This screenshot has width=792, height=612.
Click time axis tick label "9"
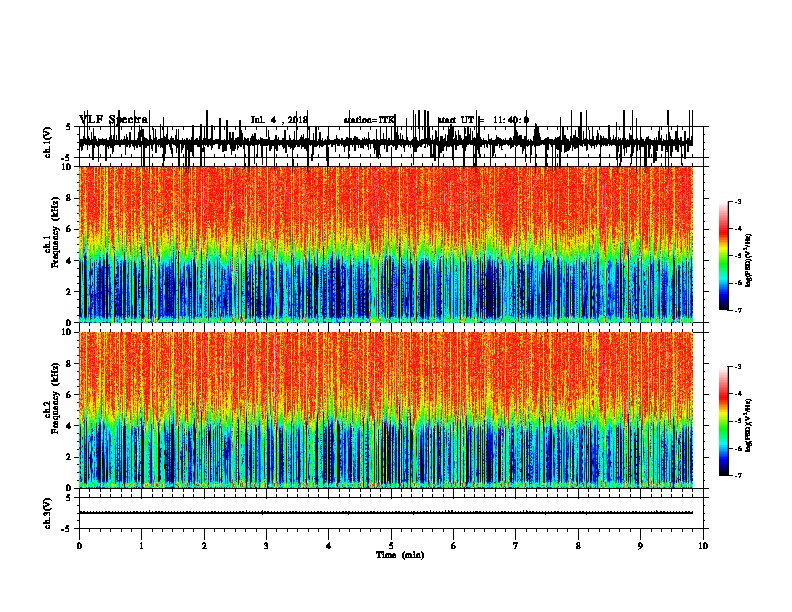pyautogui.click(x=640, y=546)
